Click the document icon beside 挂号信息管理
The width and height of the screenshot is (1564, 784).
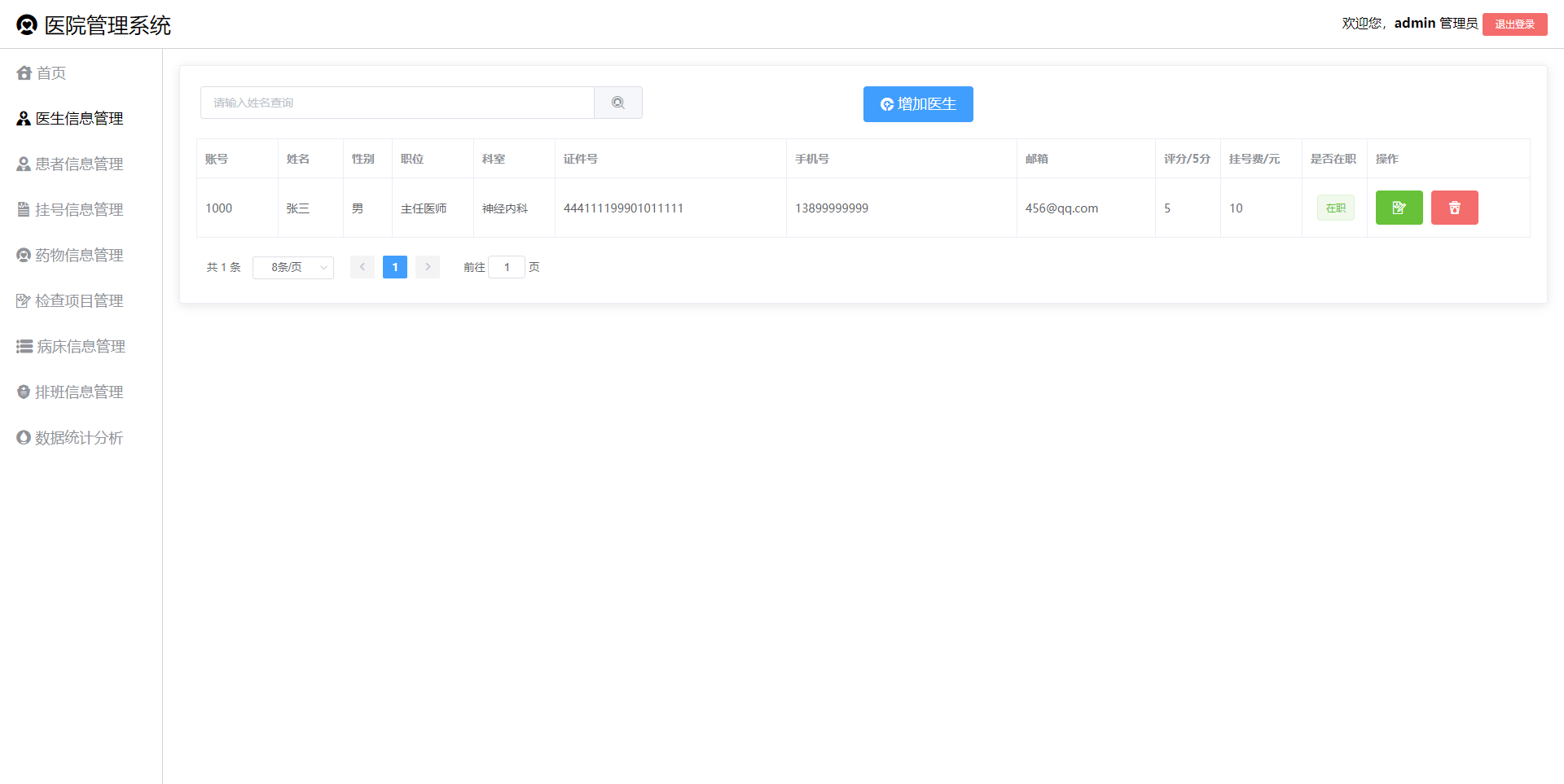24,210
